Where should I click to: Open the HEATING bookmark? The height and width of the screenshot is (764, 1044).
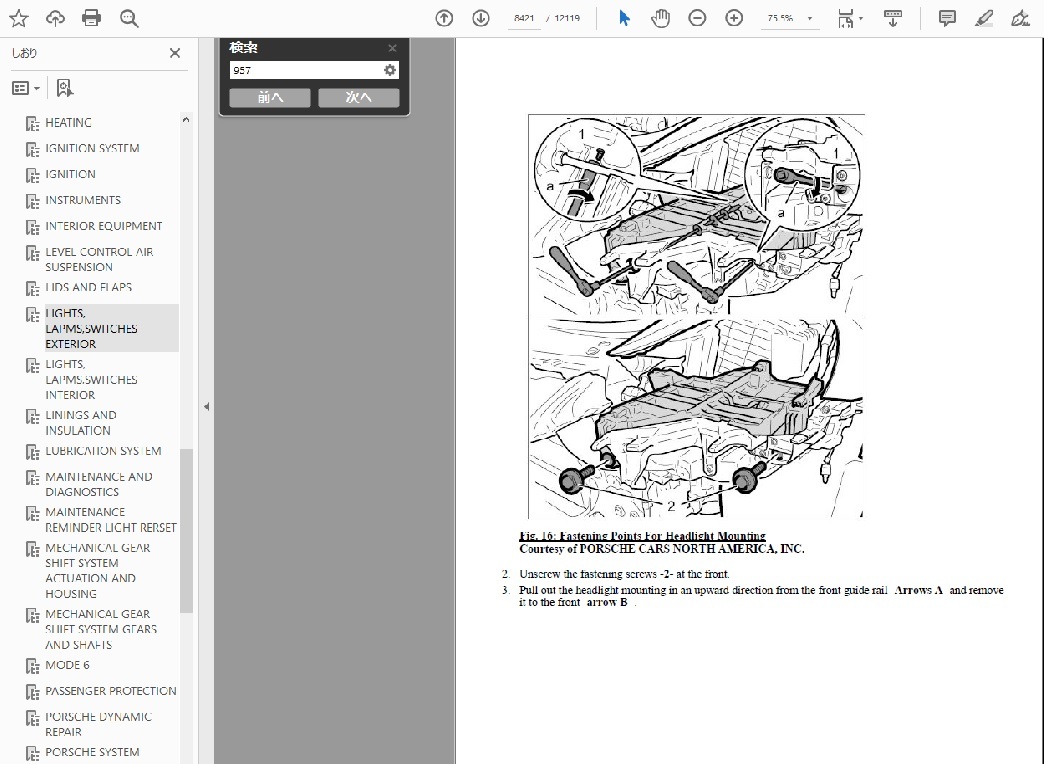click(x=68, y=123)
